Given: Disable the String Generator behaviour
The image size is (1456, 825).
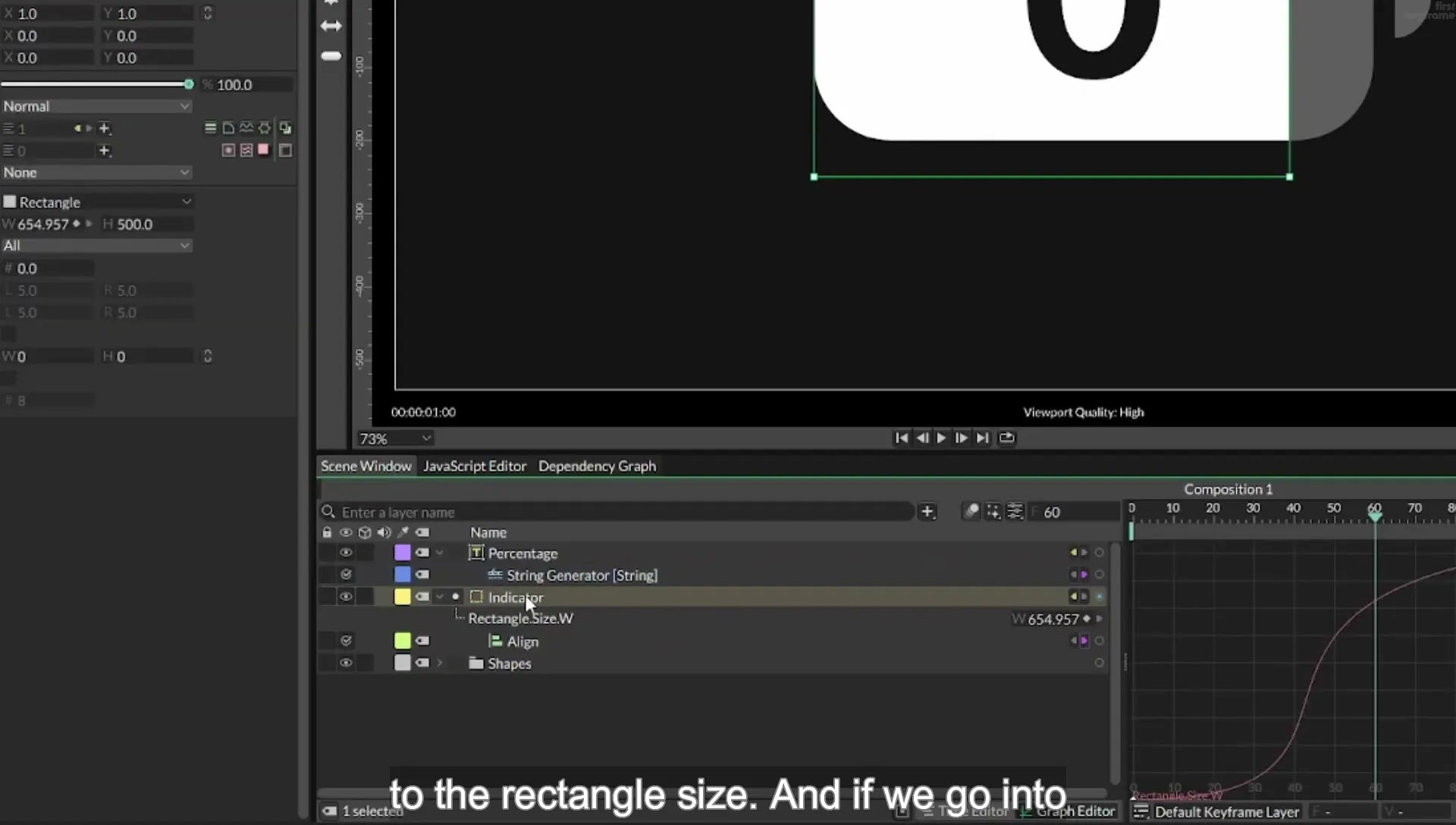Looking at the screenshot, I should point(346,575).
